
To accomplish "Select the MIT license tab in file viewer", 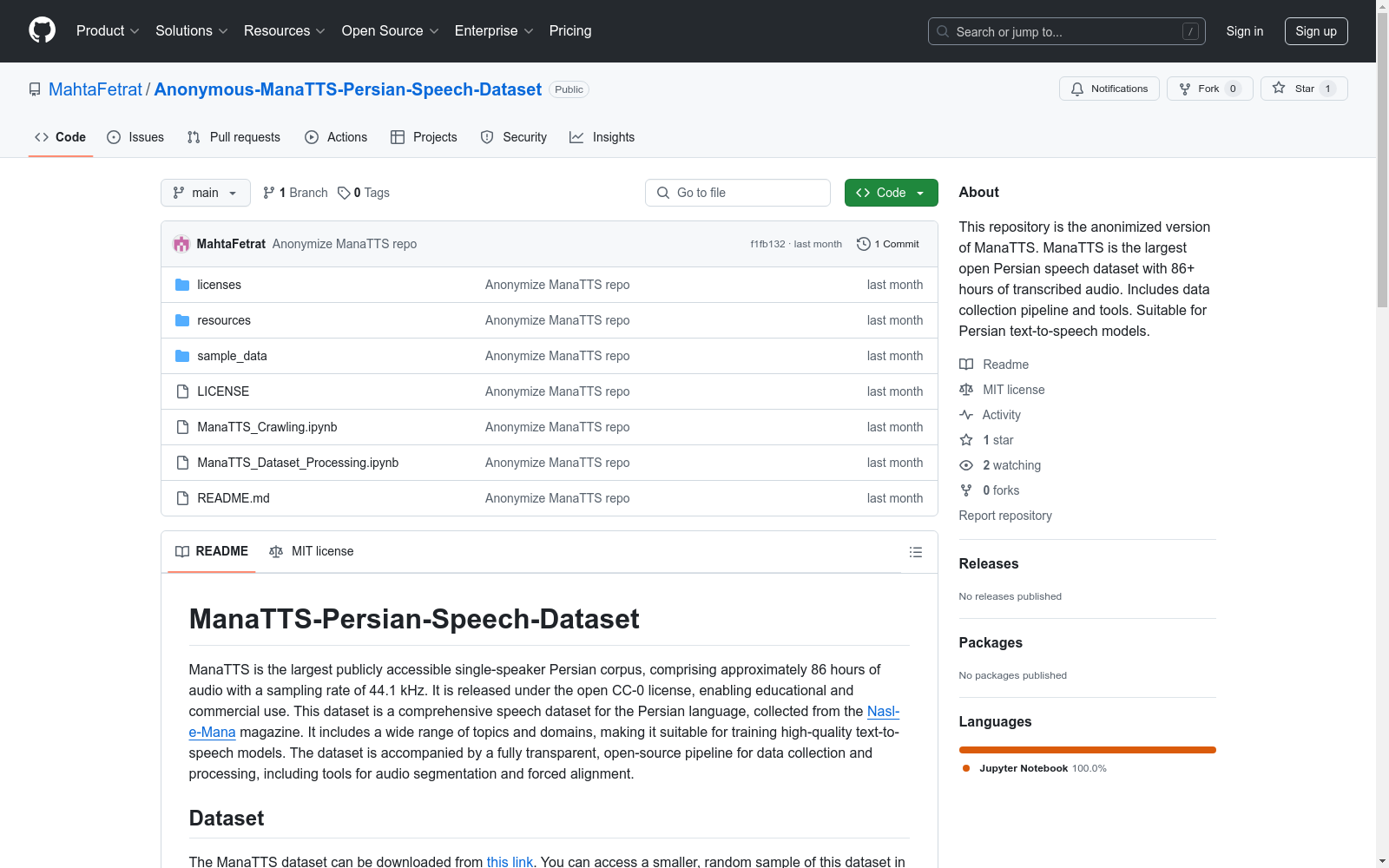I will (312, 551).
